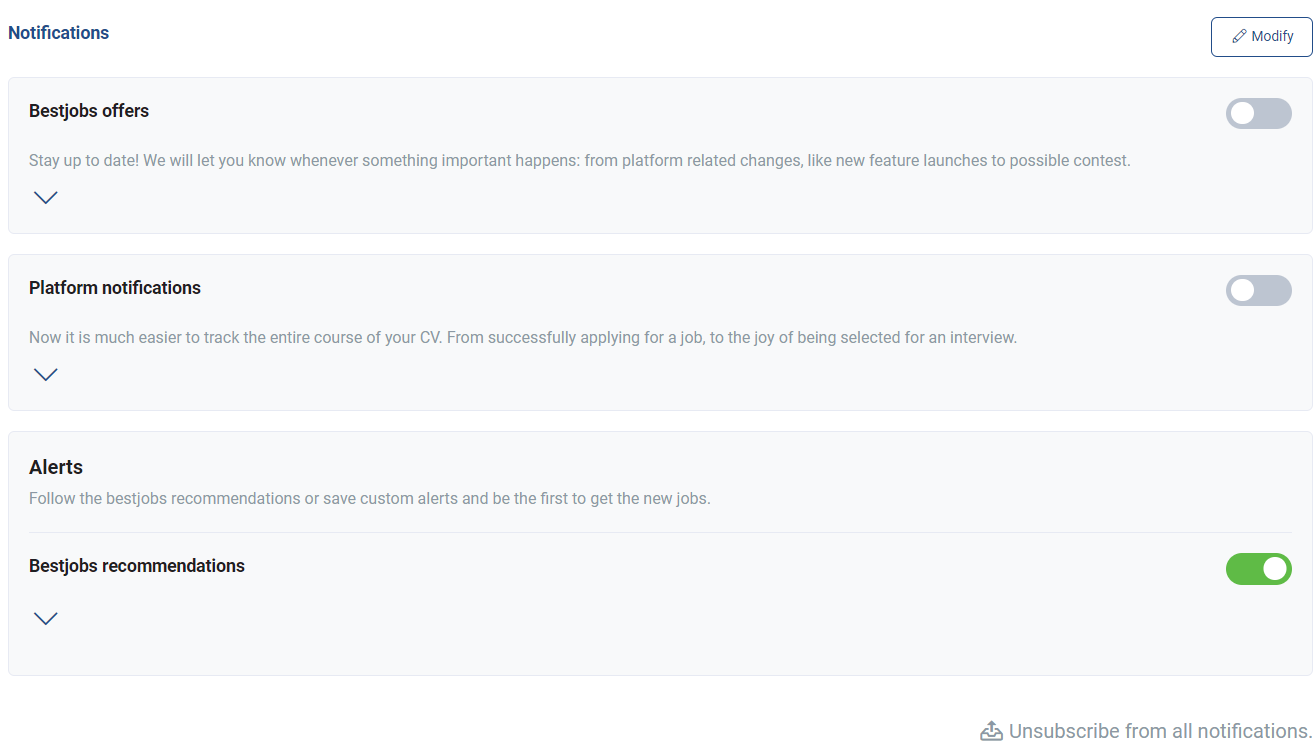Click the 'Now it is much easier' description
The width and height of the screenshot is (1316, 745).
pyautogui.click(x=523, y=338)
